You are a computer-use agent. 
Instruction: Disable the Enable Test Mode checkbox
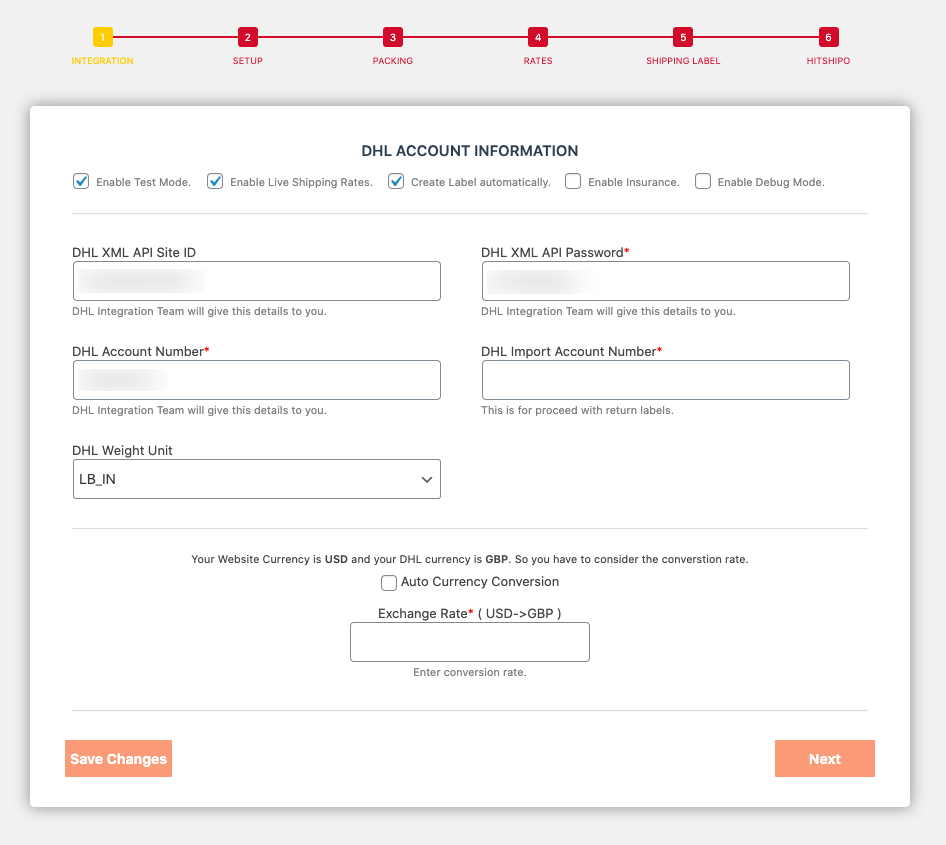click(81, 182)
